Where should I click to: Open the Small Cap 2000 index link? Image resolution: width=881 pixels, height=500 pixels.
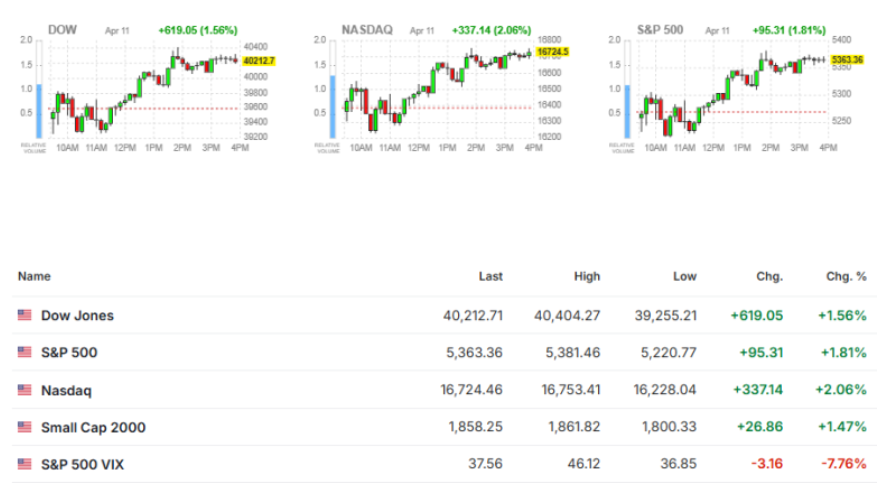93,428
